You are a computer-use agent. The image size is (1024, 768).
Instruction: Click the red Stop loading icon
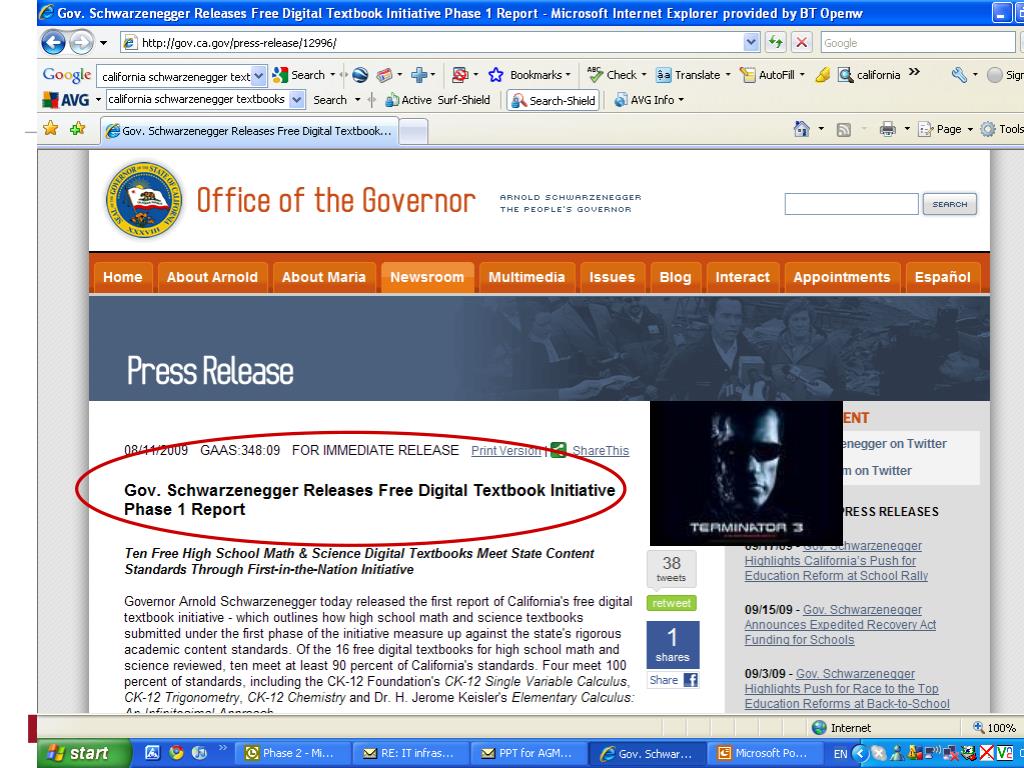pos(801,42)
